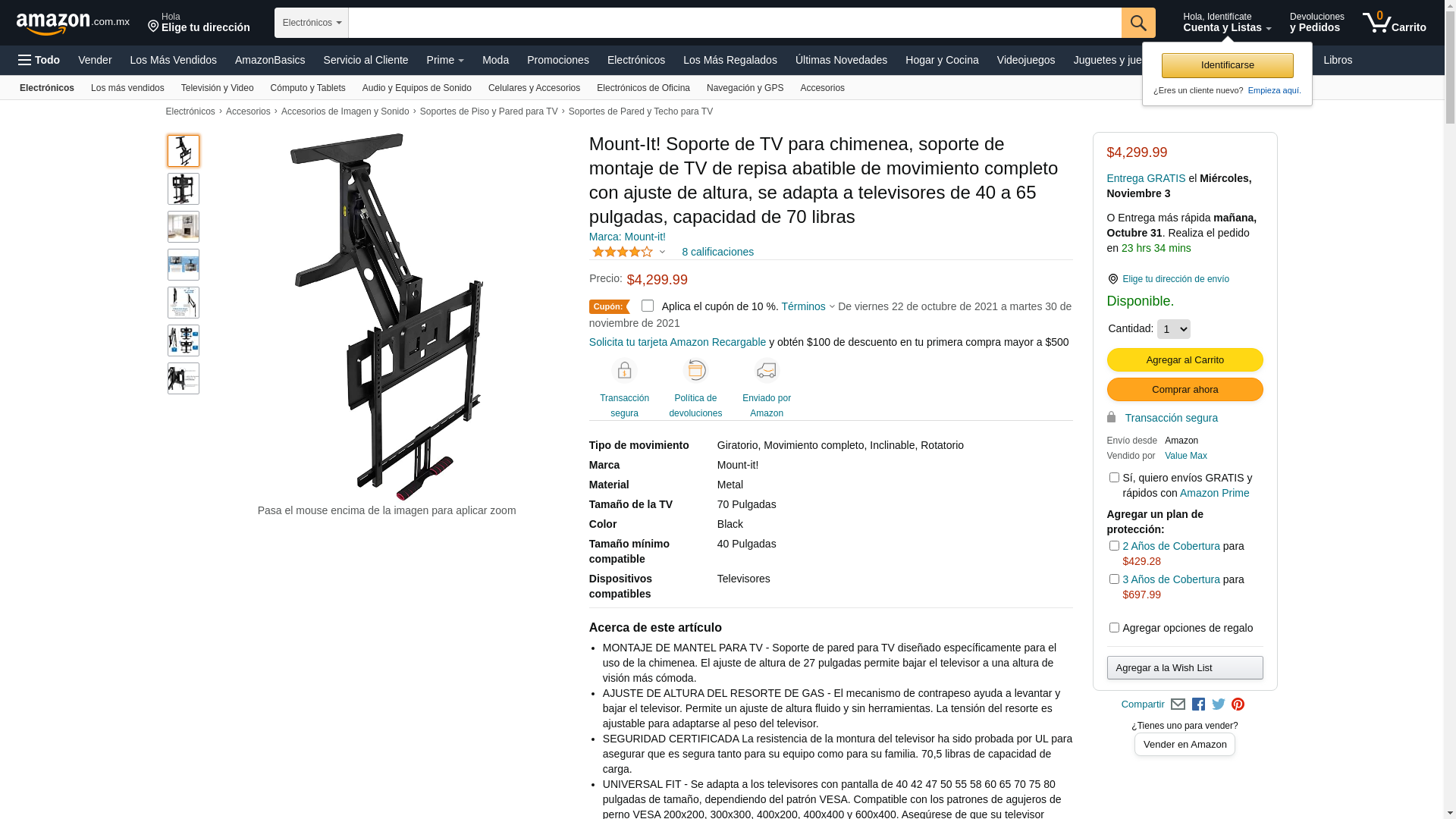The image size is (1456, 819).
Task: Open the Cantidad quantity dropdown
Action: (1174, 329)
